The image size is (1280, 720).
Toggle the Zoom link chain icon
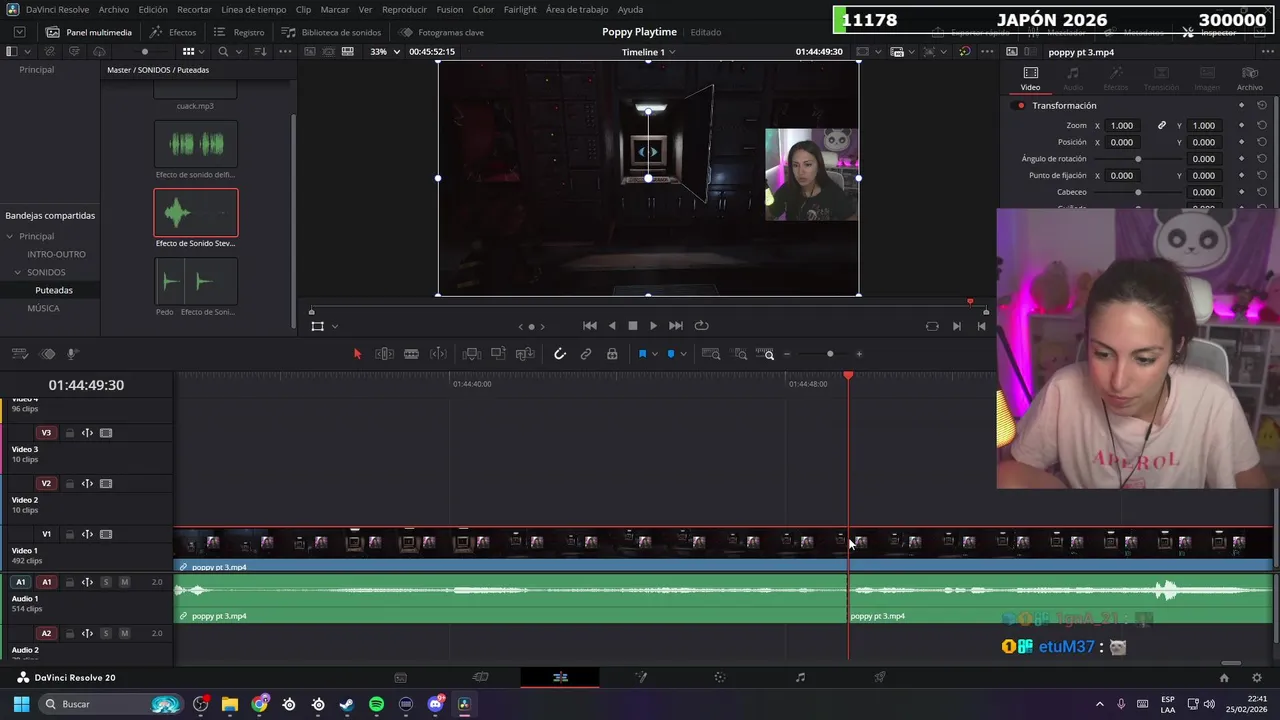[x=1162, y=126]
